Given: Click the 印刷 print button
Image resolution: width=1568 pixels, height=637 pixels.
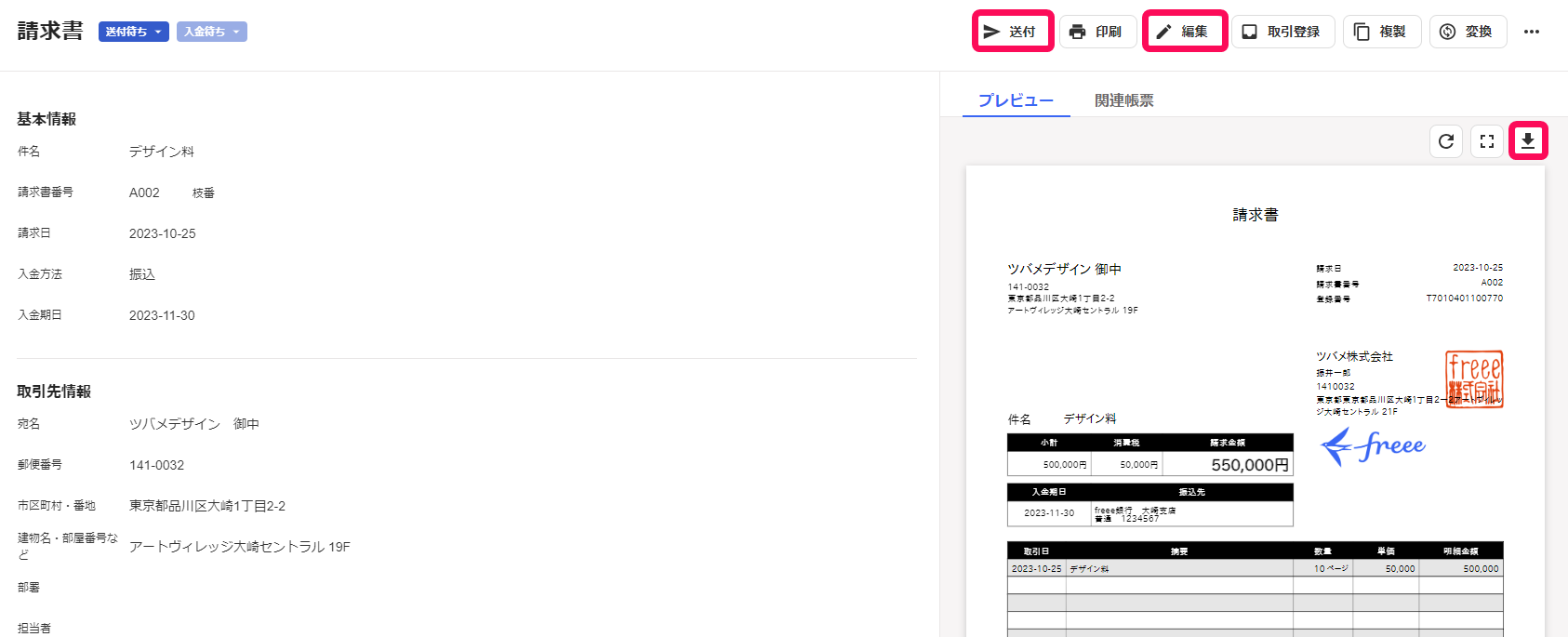Looking at the screenshot, I should point(1098,32).
